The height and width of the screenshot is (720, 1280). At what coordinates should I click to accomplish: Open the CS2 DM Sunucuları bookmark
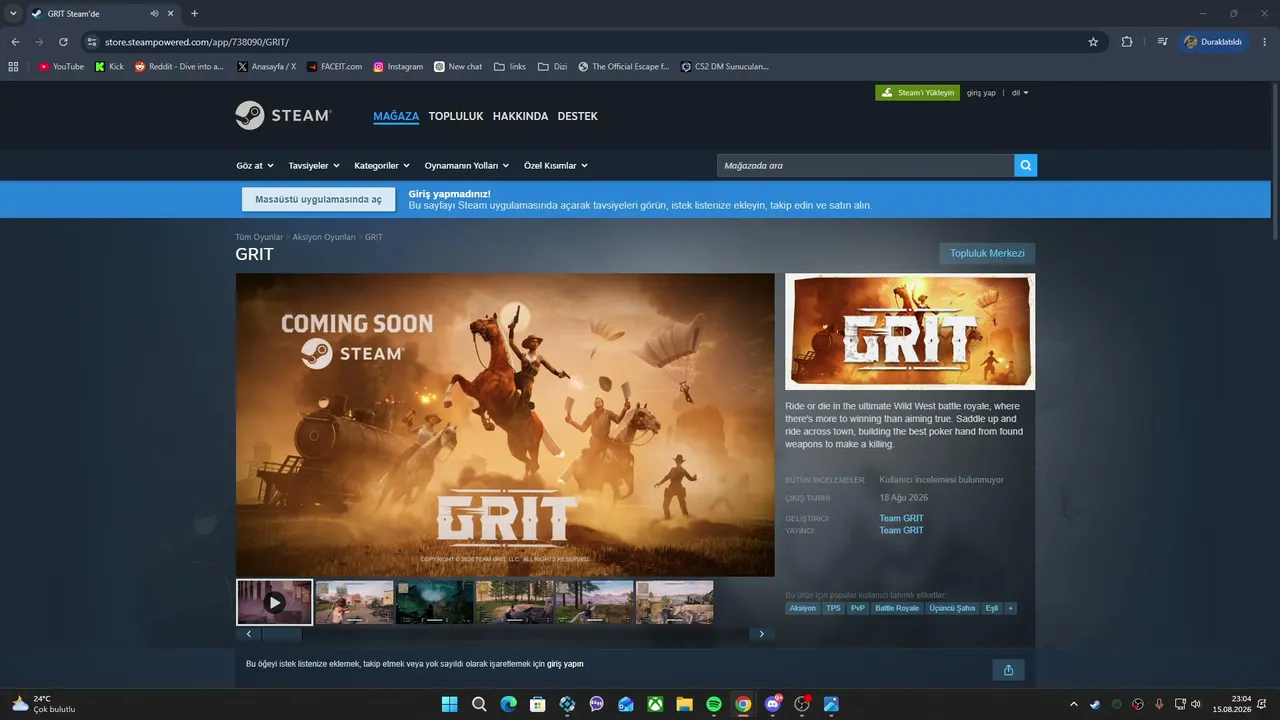click(725, 67)
